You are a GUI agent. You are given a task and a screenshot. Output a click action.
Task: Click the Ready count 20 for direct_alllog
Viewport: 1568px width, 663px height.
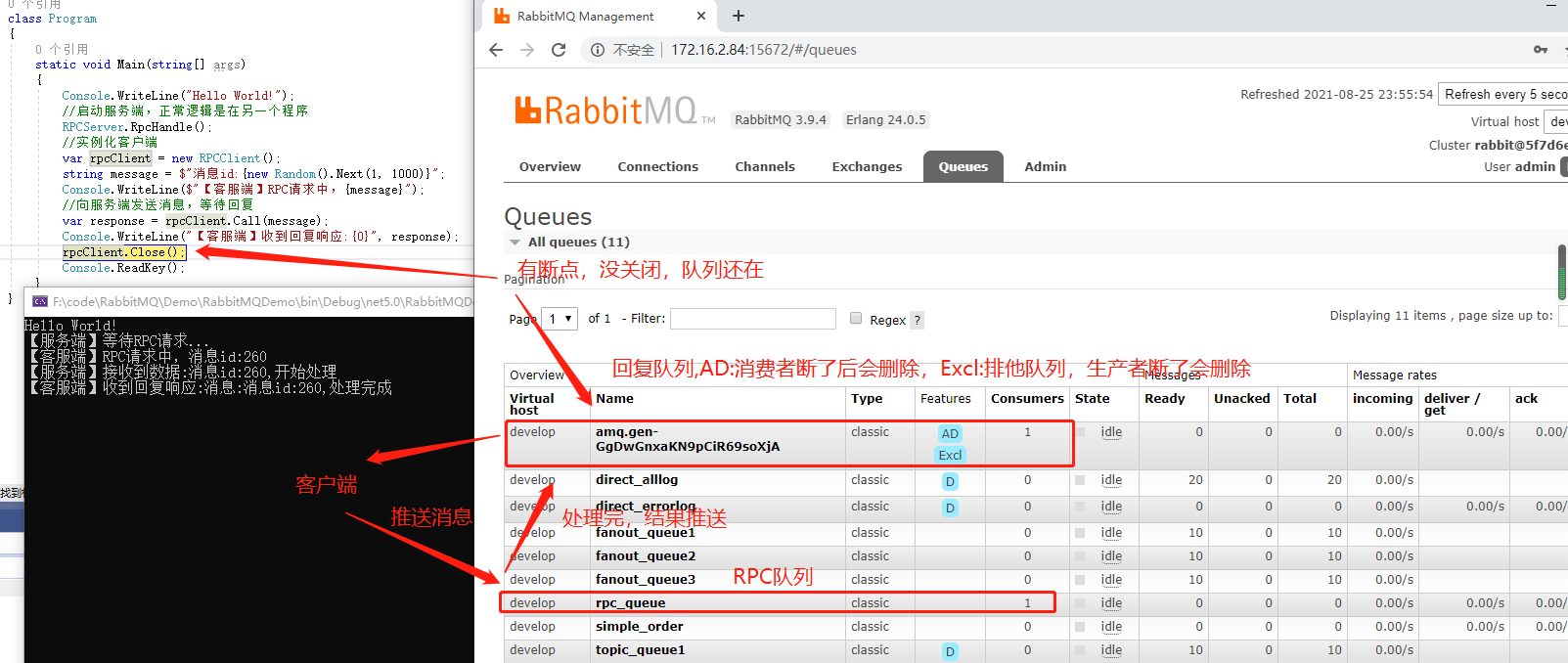click(1195, 479)
